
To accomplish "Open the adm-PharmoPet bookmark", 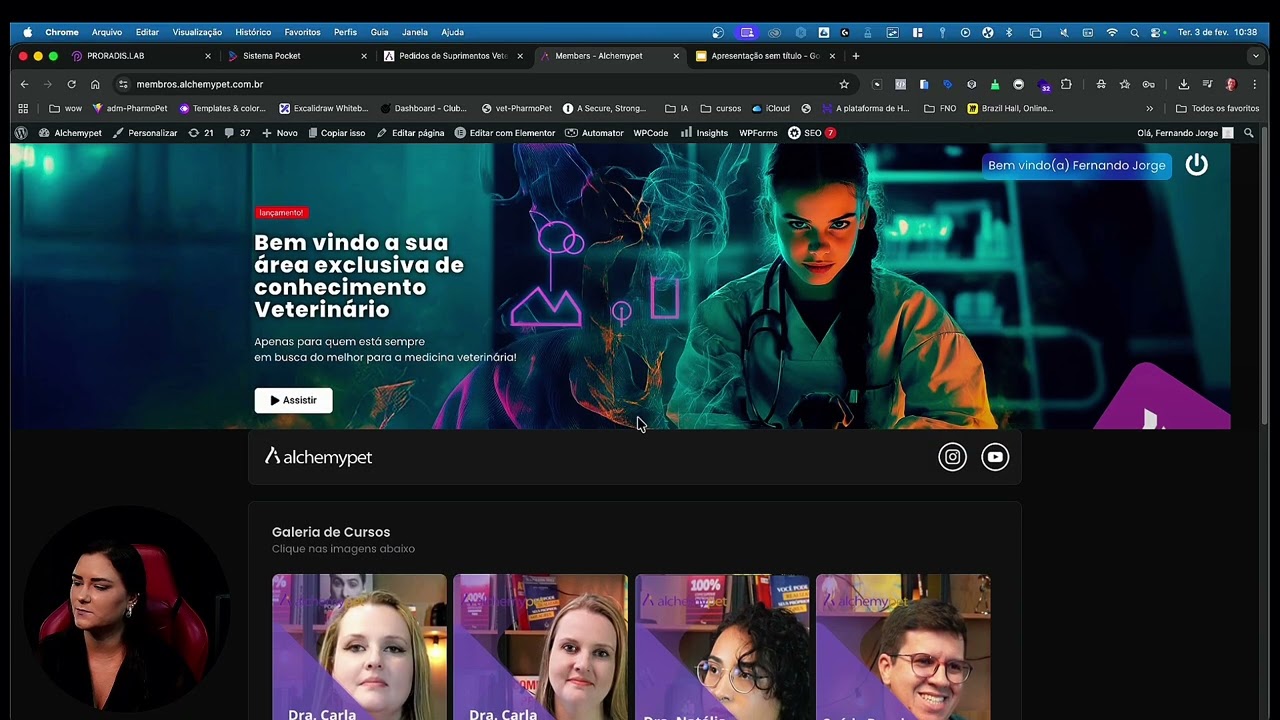I will coord(130,108).
